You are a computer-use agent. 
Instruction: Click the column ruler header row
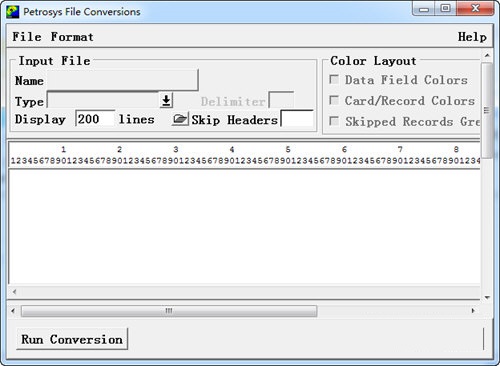tap(244, 155)
